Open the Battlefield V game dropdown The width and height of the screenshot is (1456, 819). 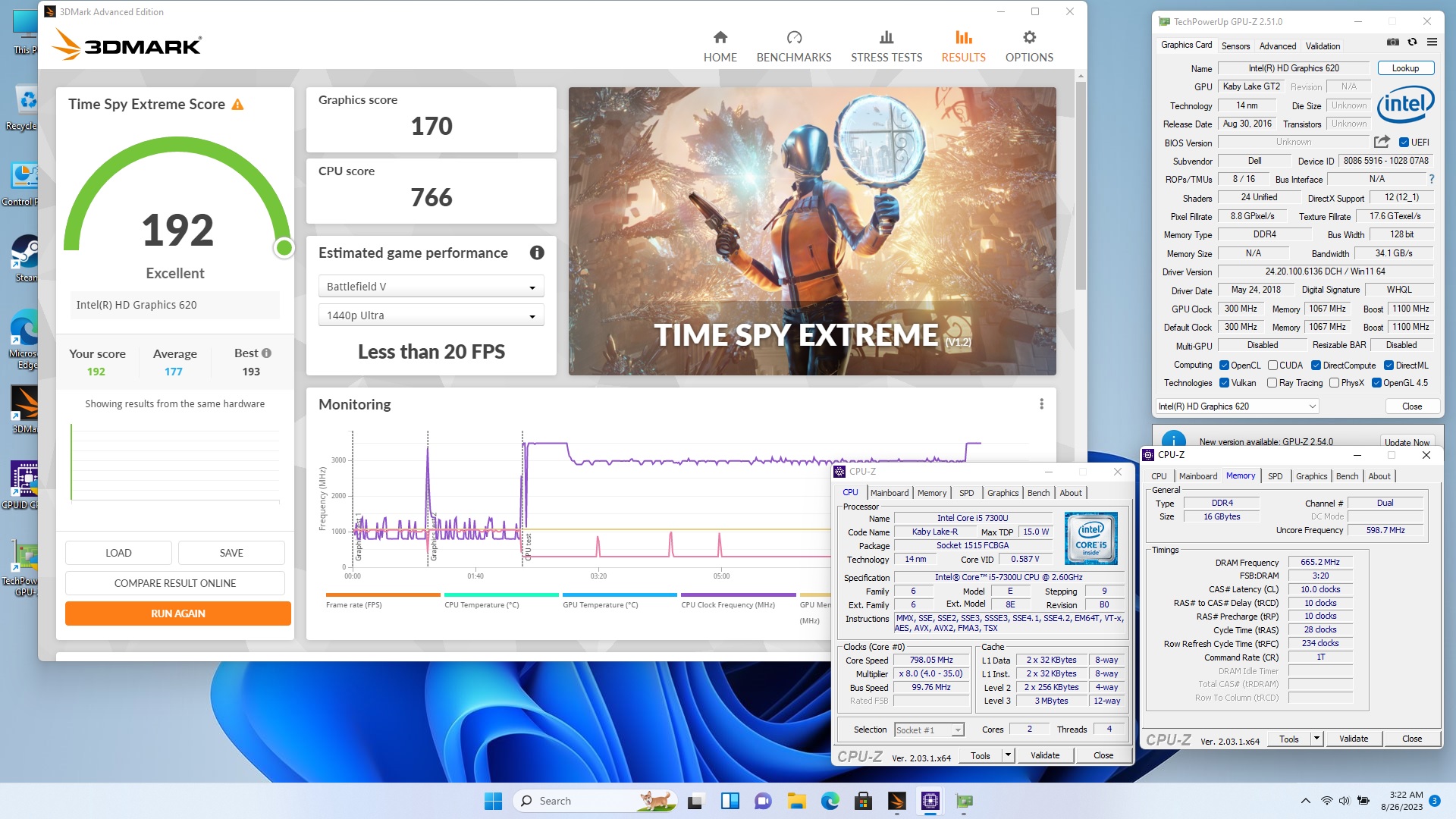click(x=431, y=287)
